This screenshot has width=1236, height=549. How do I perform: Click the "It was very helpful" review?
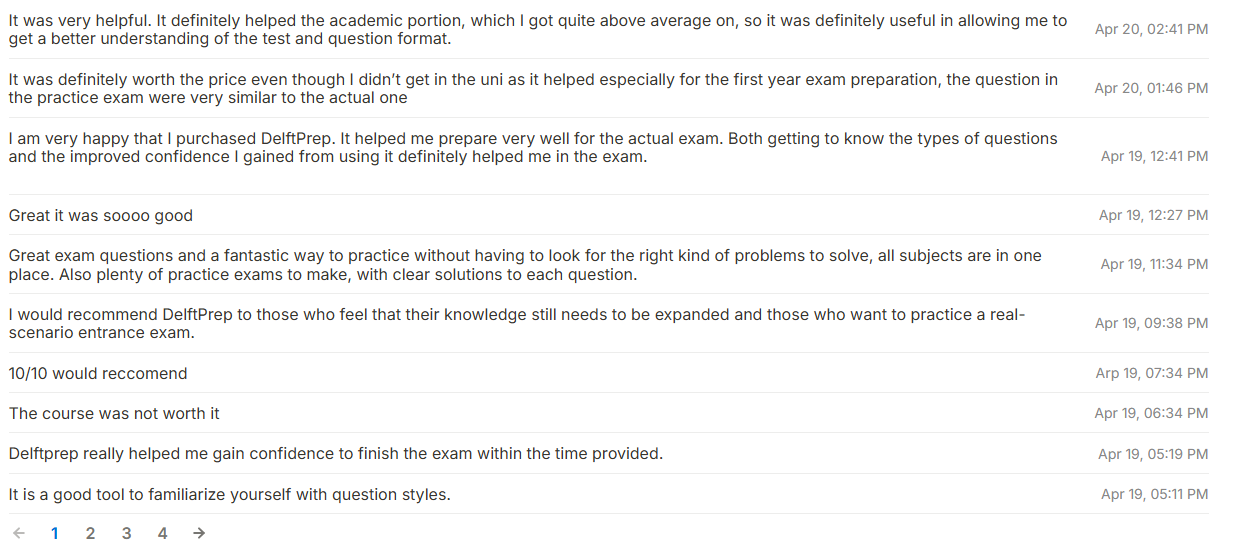537,29
